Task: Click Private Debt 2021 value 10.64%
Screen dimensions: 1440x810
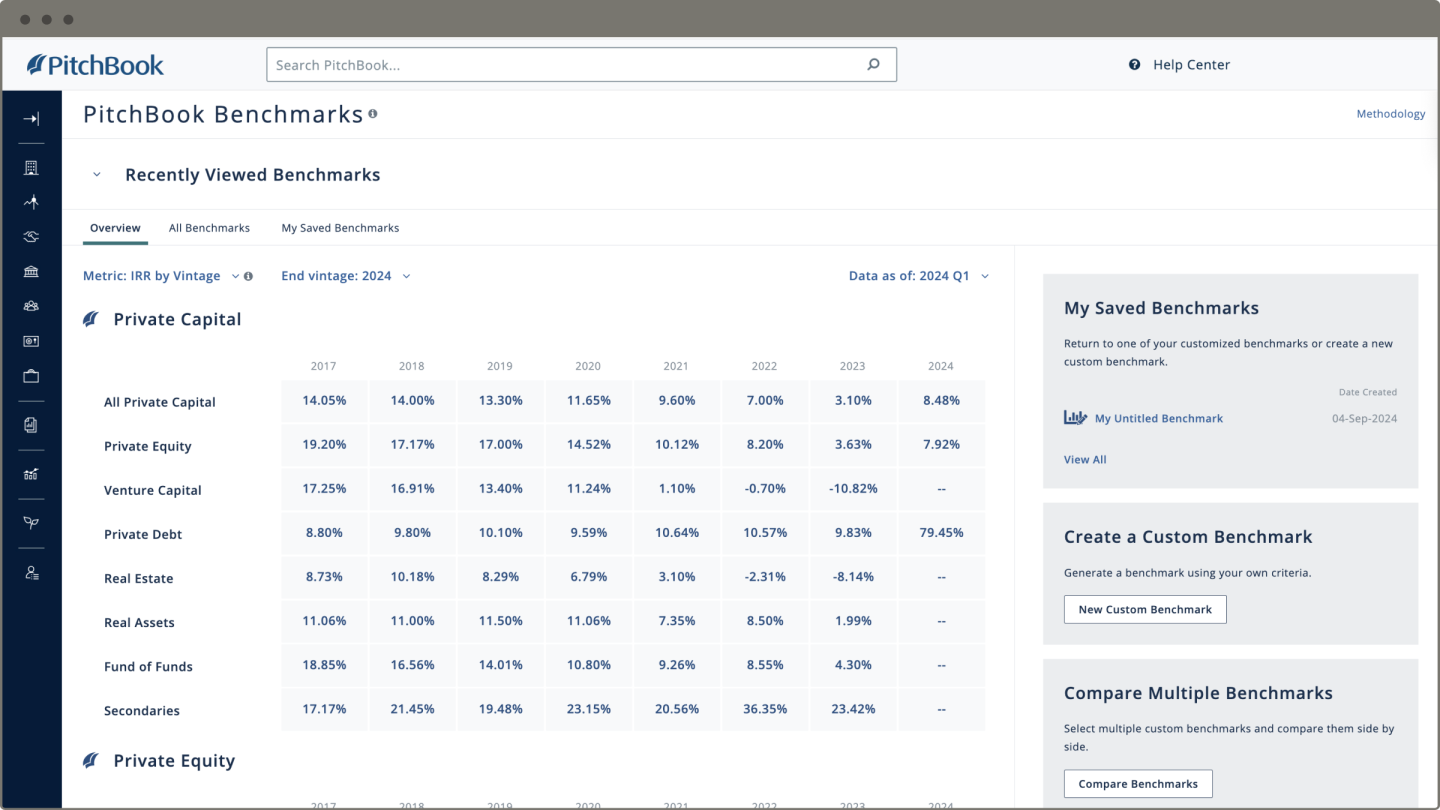Action: (x=677, y=532)
